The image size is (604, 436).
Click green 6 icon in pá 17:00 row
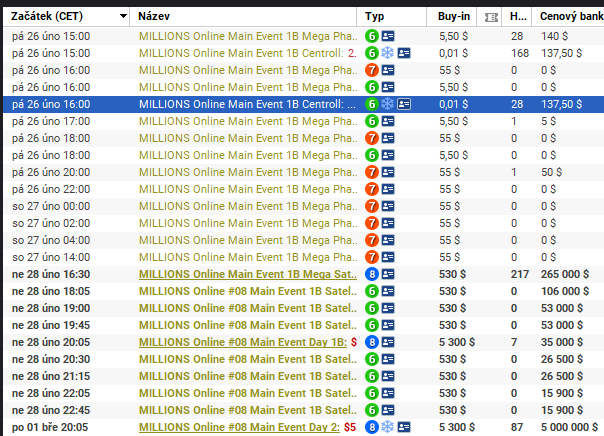pos(372,121)
